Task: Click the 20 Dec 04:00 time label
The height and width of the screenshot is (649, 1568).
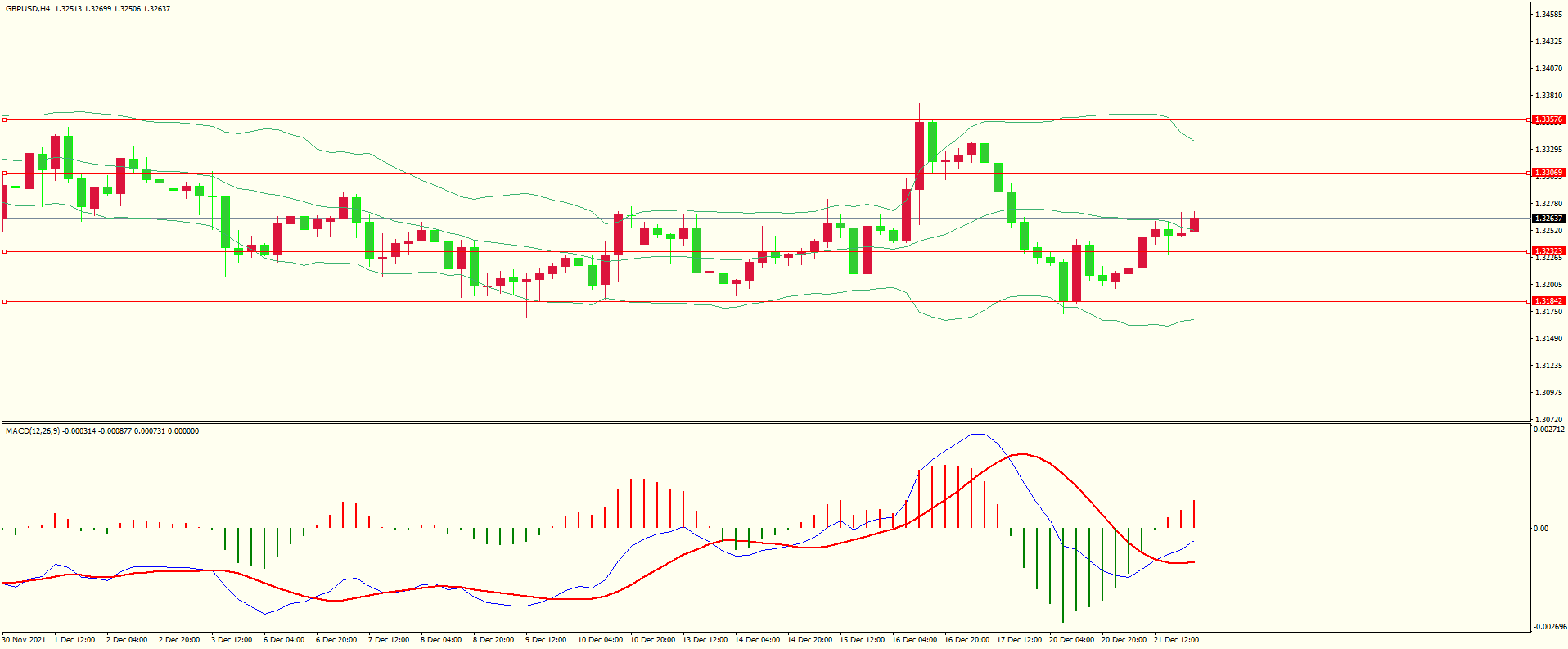Action: [x=1072, y=640]
